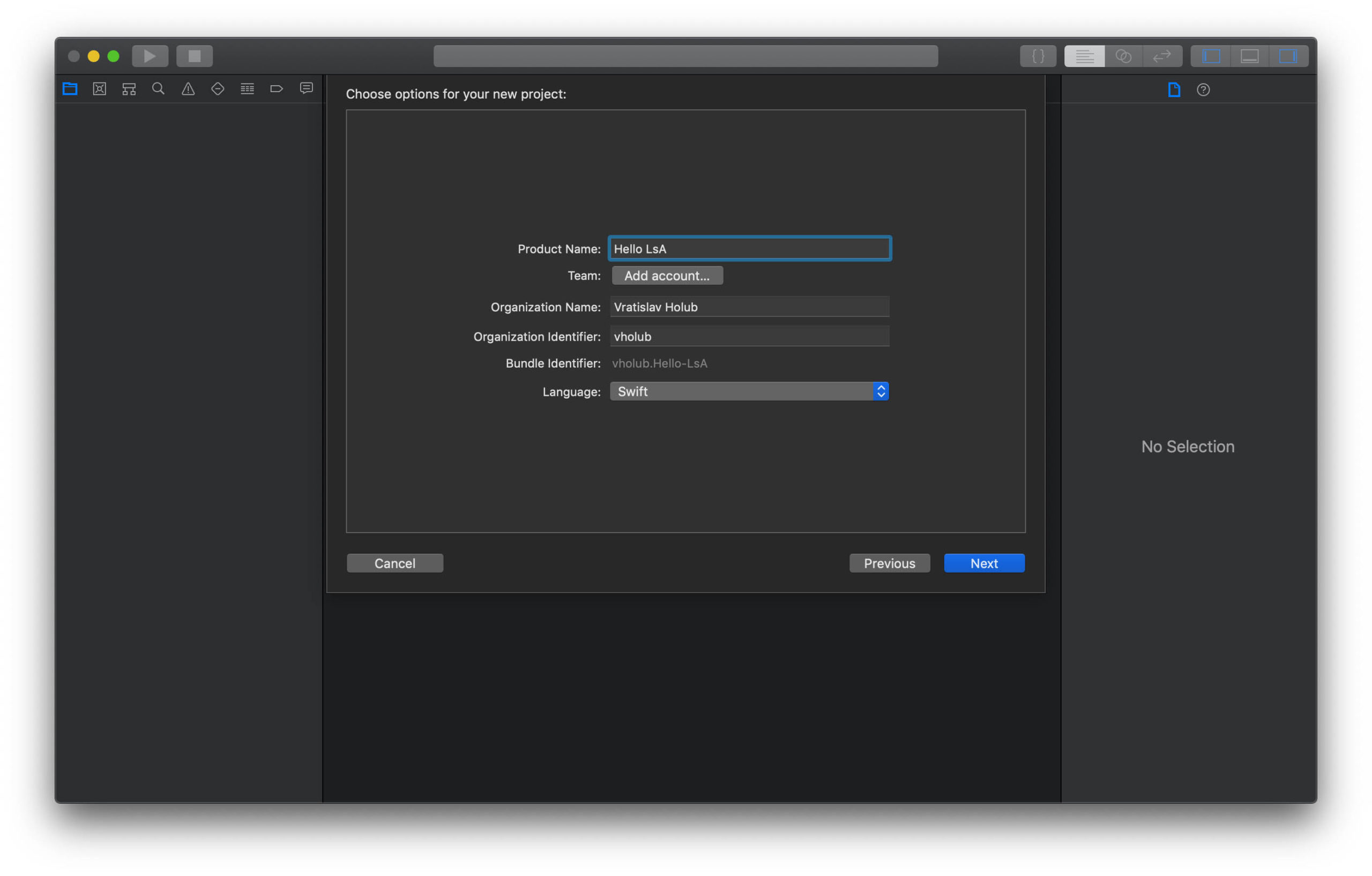Image resolution: width=1372 pixels, height=876 pixels.
Task: Switch to the File inspector tab
Action: [x=1174, y=89]
